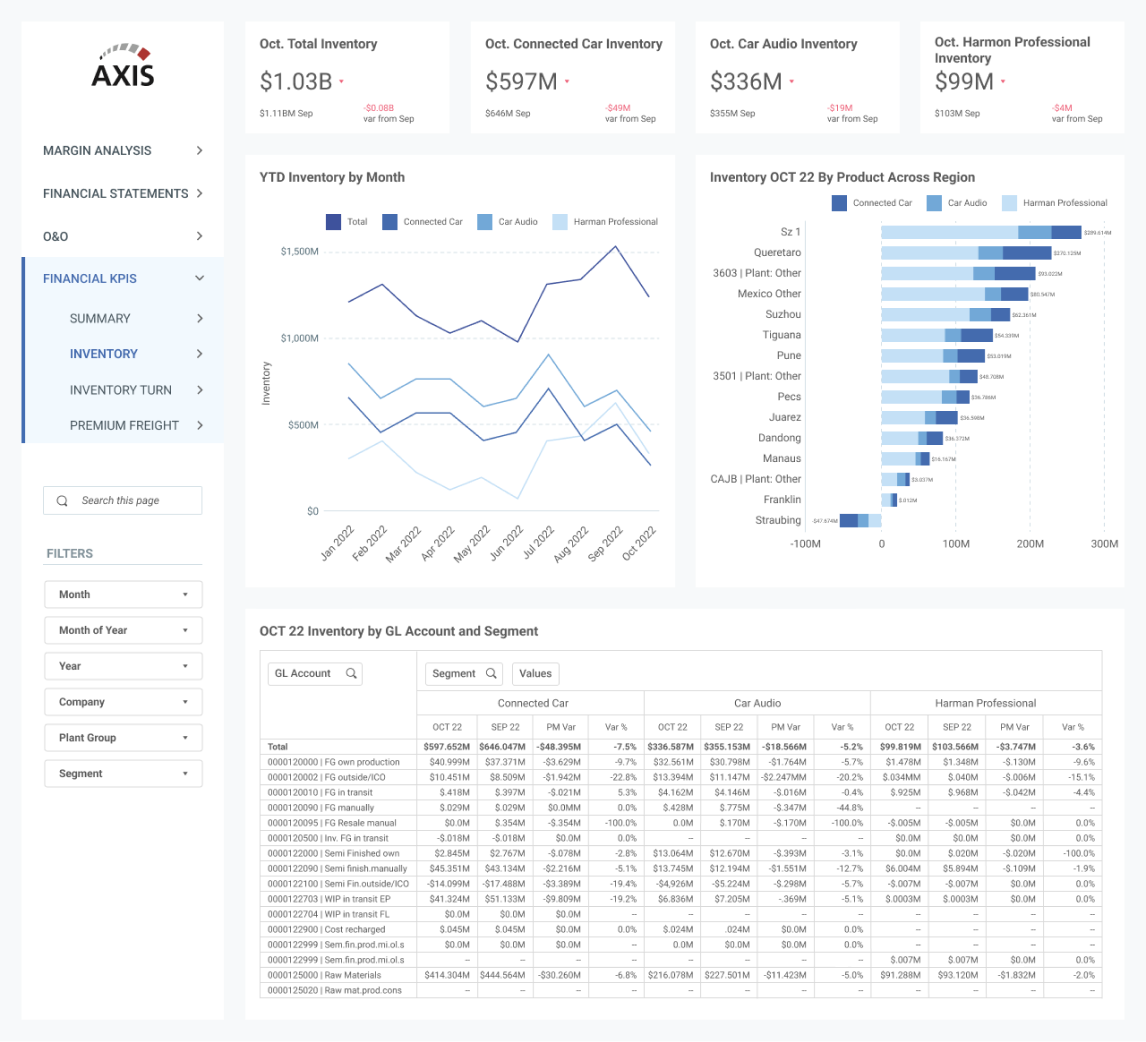Image resolution: width=1146 pixels, height=1042 pixels.
Task: Toggle Harman Professional swatch in bar chart legend
Action: point(1009,202)
